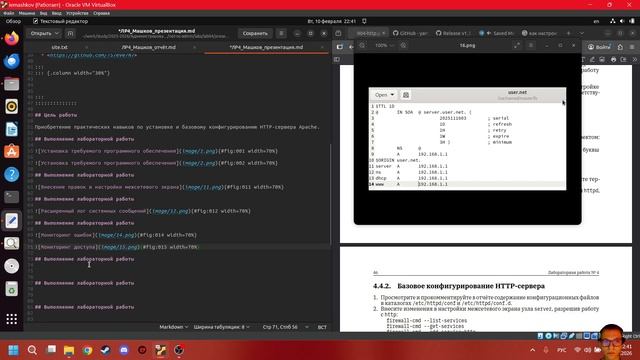The height and width of the screenshot is (360, 640).
Task: Open Discord from the Windows taskbar
Action: click(x=124, y=350)
